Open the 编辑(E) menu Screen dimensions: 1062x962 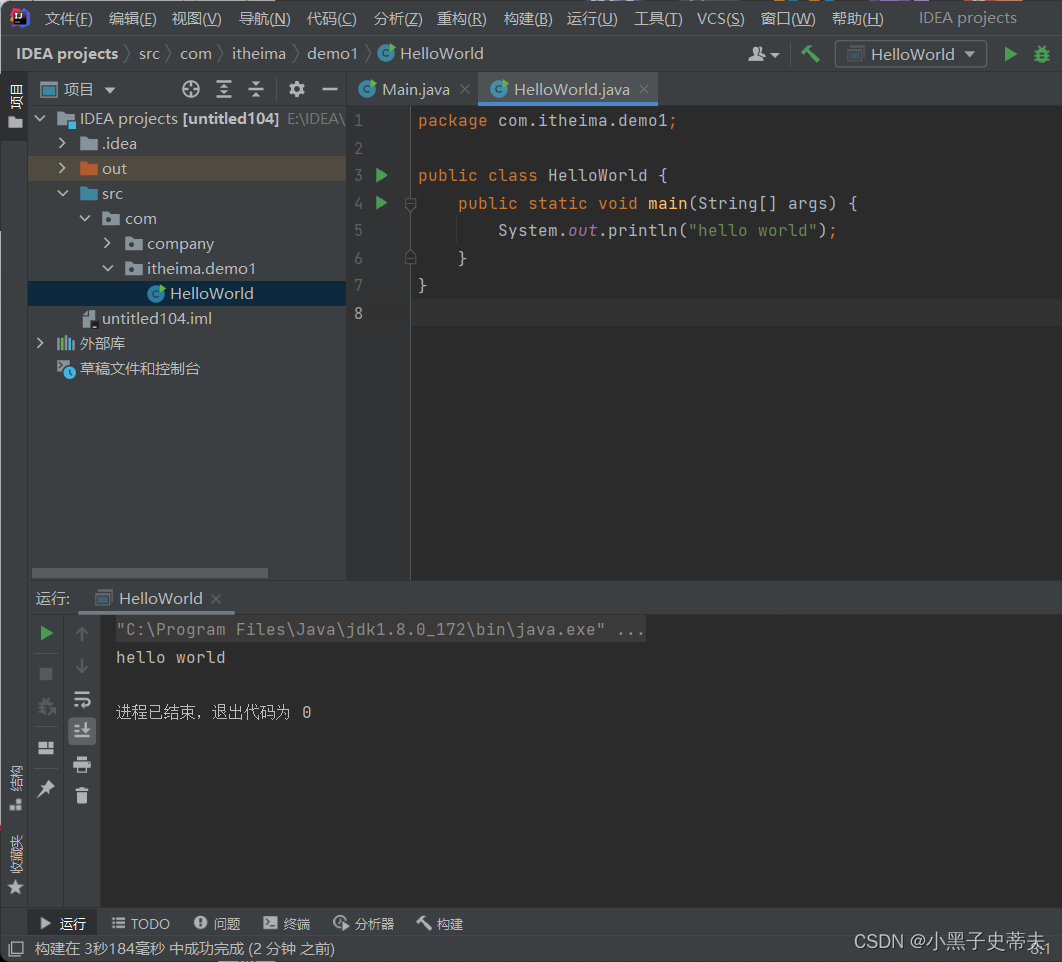tap(132, 18)
